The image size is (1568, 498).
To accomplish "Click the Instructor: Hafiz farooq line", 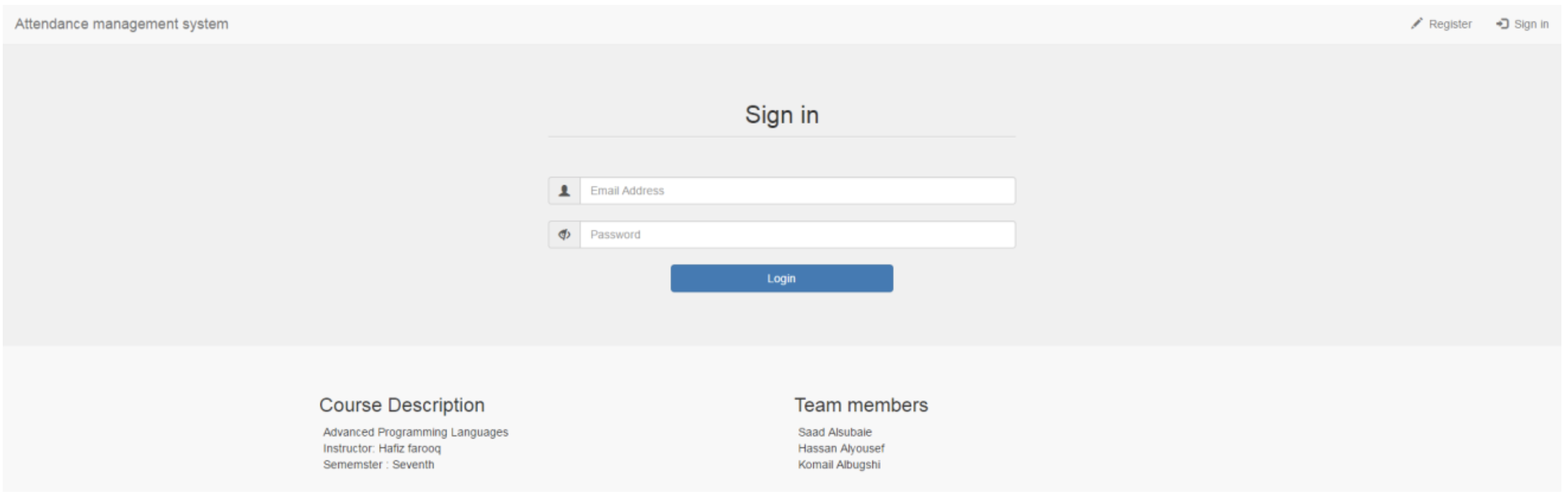I will click(382, 448).
